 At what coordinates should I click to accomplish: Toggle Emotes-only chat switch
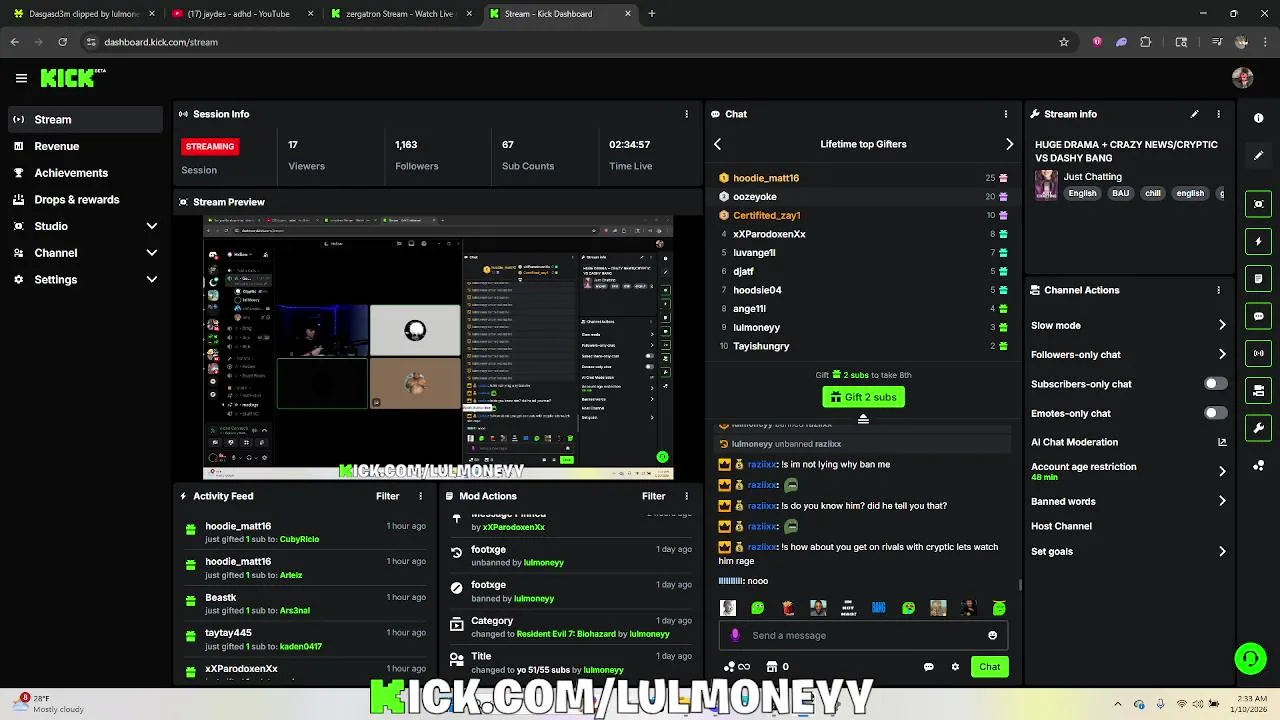(x=1215, y=413)
